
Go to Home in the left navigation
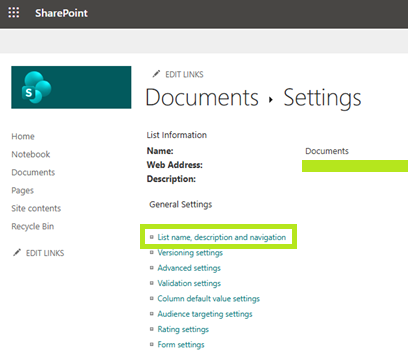coord(23,136)
